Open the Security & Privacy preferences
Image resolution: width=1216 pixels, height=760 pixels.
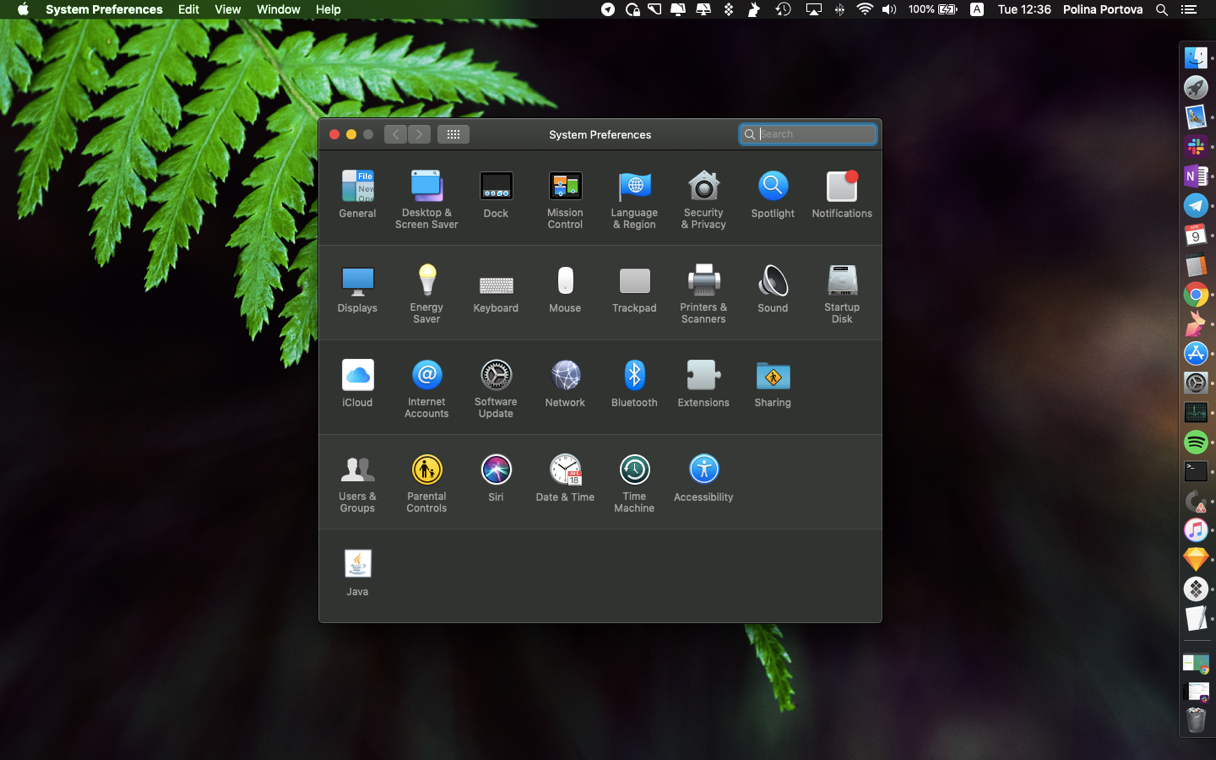[x=703, y=199]
